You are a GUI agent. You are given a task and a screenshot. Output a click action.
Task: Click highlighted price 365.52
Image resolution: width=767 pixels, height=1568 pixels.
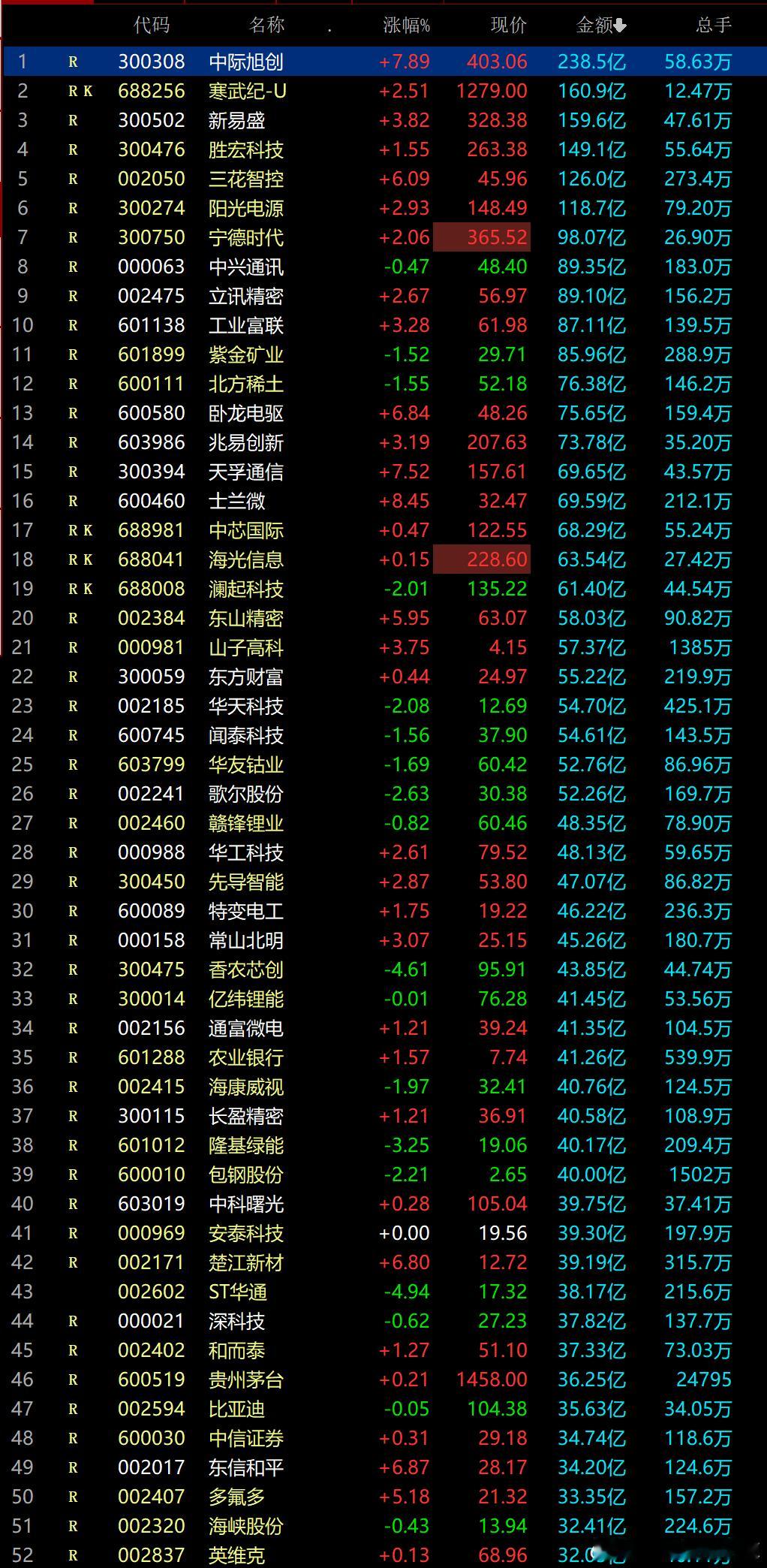coord(482,237)
